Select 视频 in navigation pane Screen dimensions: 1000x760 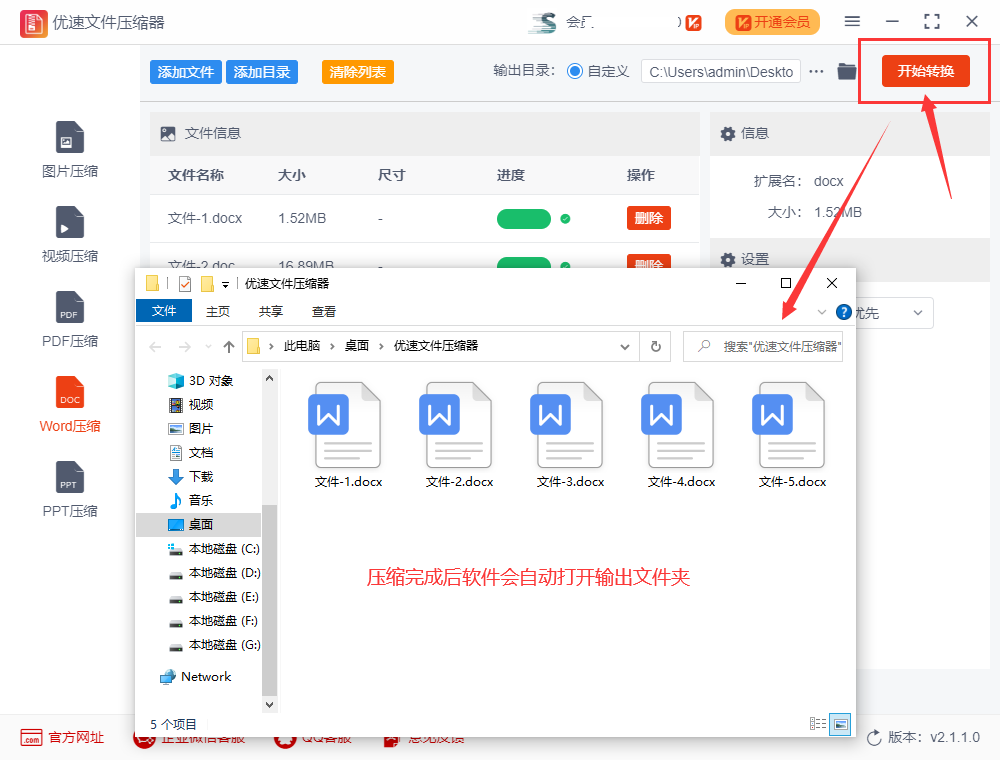[191, 404]
